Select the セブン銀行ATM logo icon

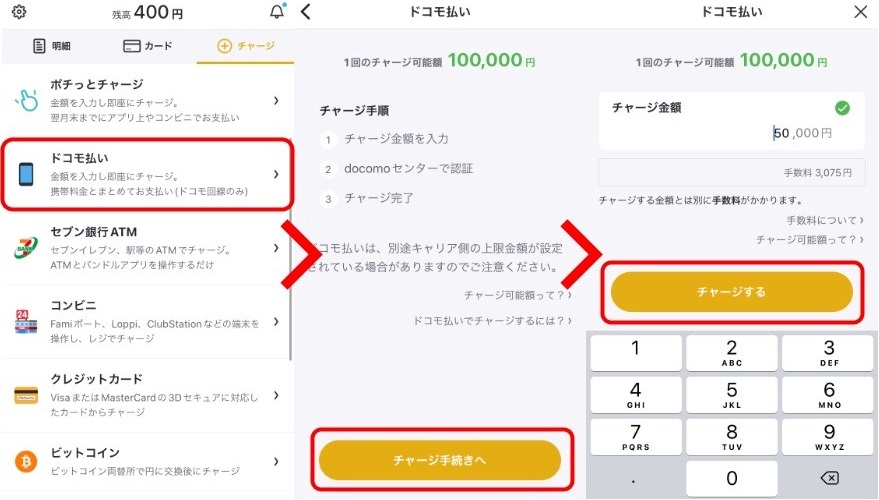coord(26,247)
